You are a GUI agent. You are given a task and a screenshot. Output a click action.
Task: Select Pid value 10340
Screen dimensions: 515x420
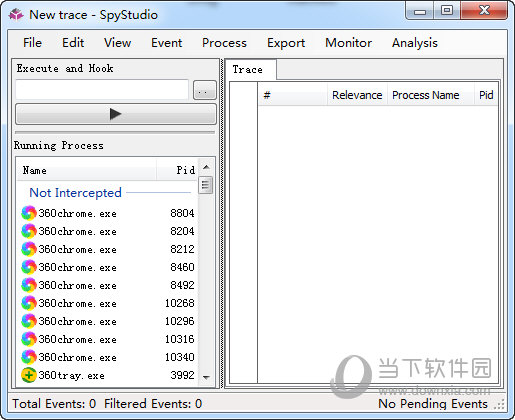(x=180, y=357)
